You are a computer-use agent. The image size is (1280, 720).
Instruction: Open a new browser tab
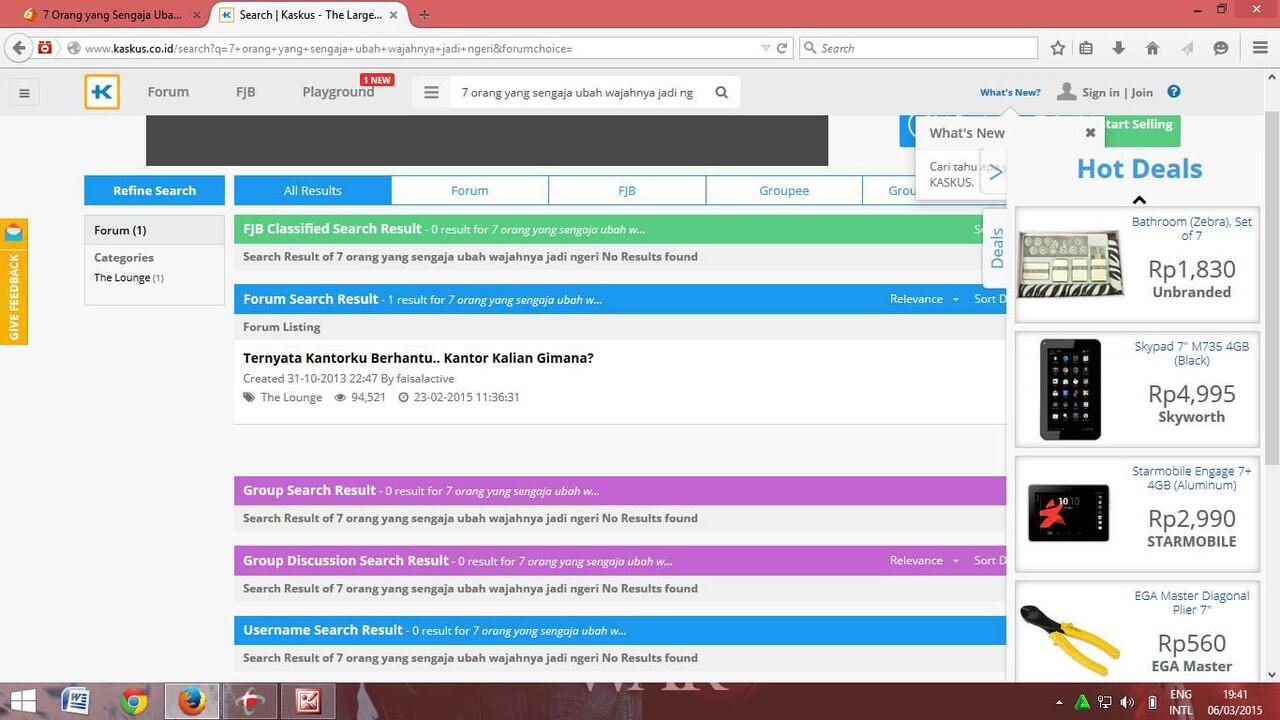coord(424,14)
